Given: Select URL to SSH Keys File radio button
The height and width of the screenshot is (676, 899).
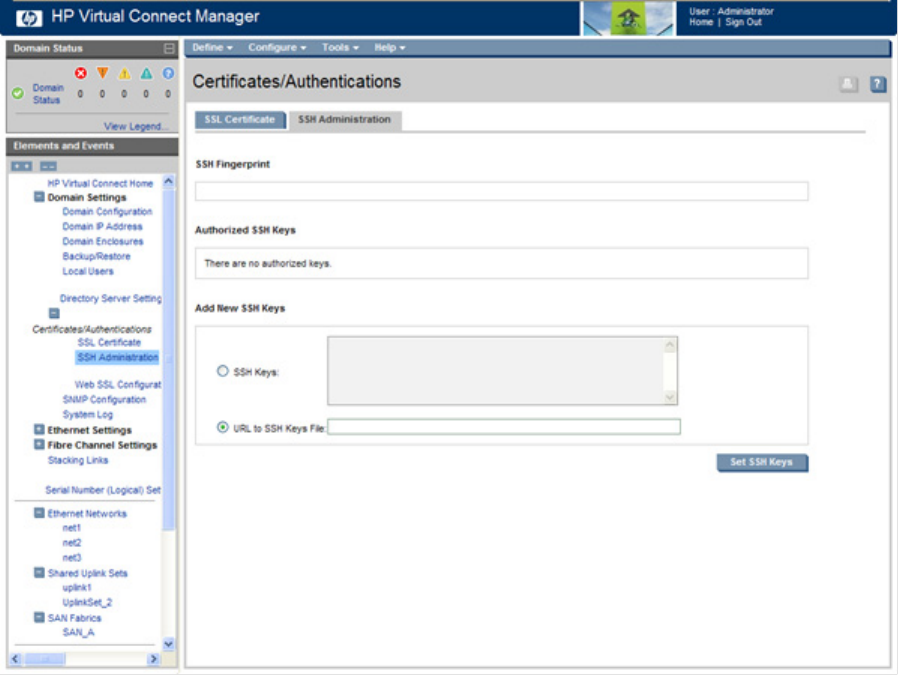Looking at the screenshot, I should (x=222, y=427).
